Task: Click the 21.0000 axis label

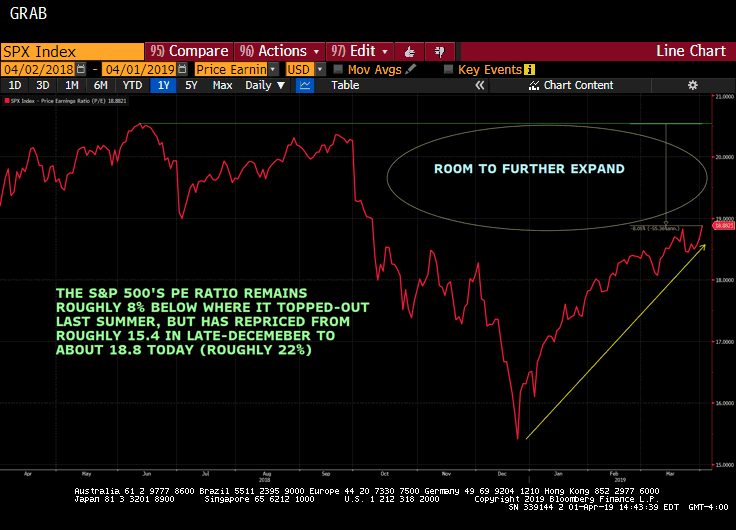Action: click(724, 97)
